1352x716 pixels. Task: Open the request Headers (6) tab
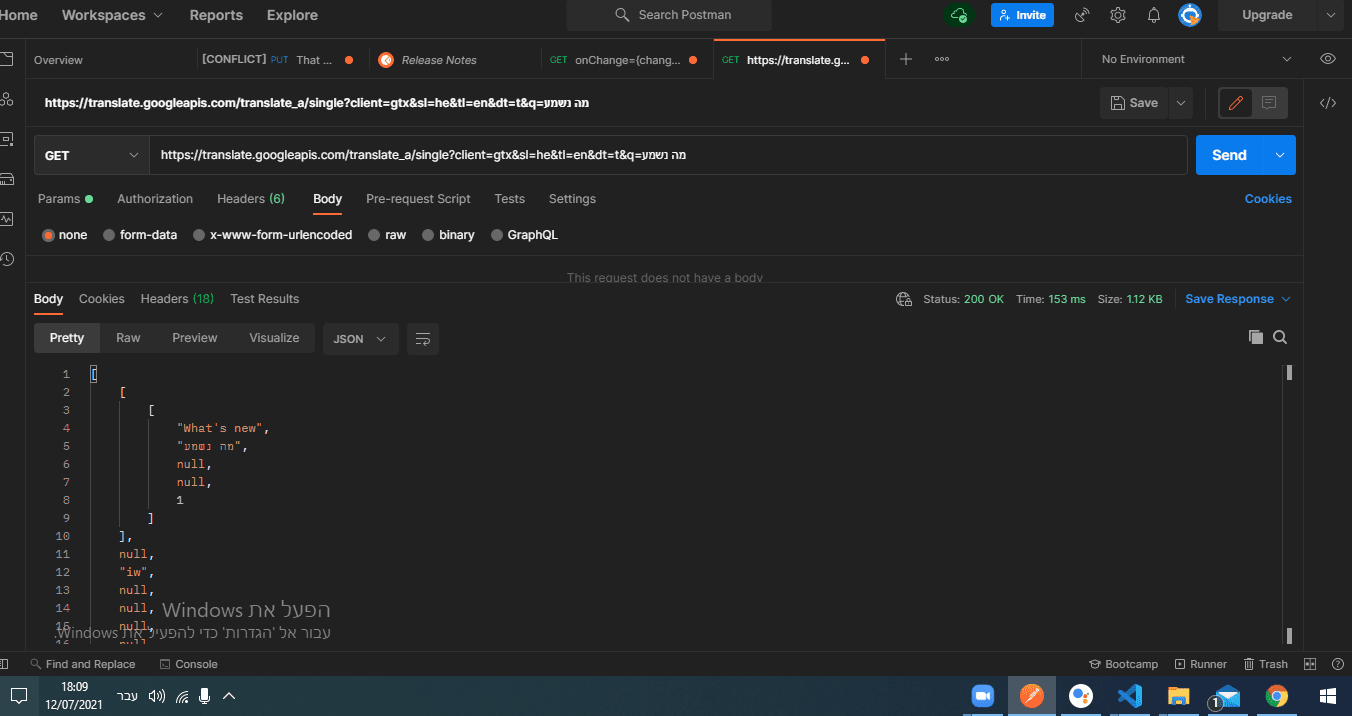click(251, 199)
